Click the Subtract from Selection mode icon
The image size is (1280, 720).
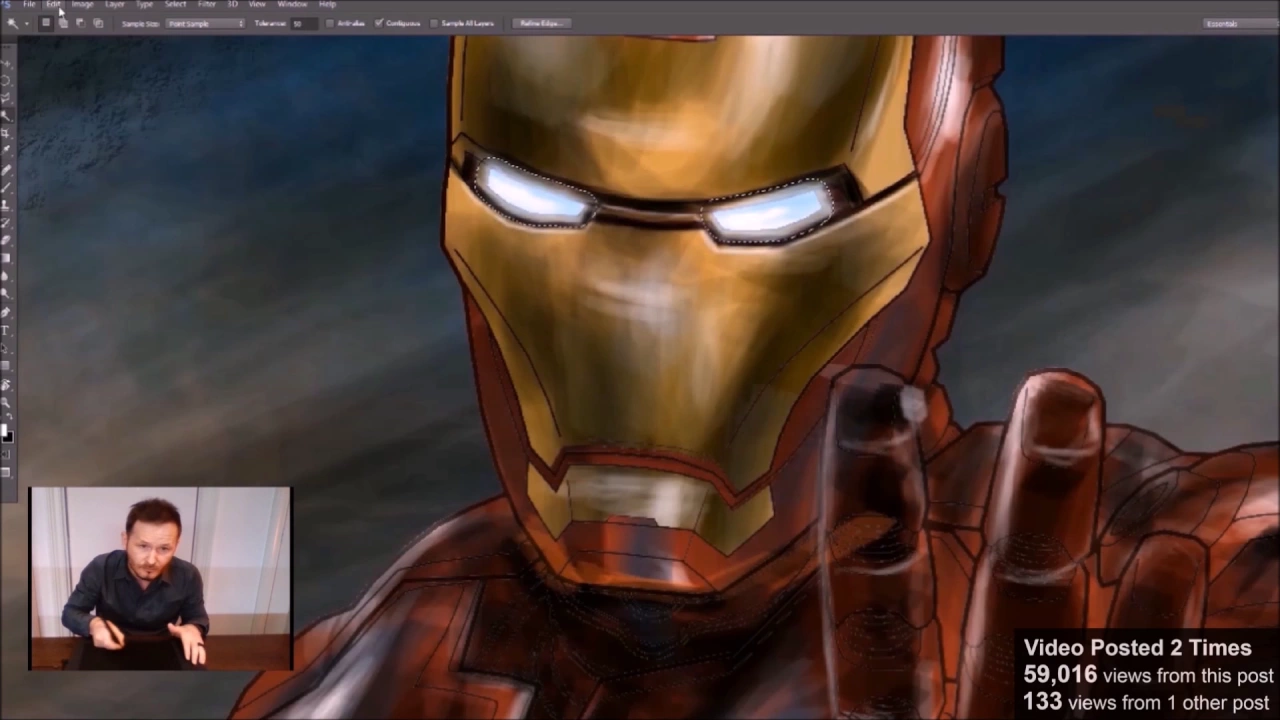80,23
